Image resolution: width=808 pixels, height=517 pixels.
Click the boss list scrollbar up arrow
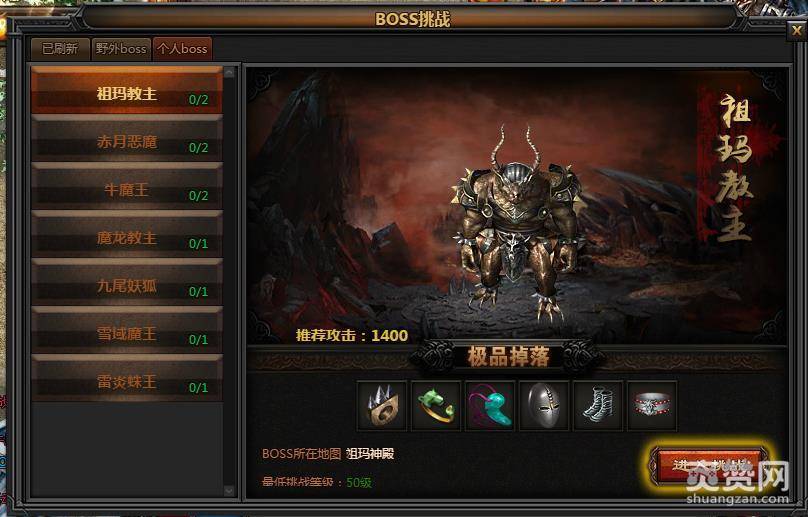[230, 72]
